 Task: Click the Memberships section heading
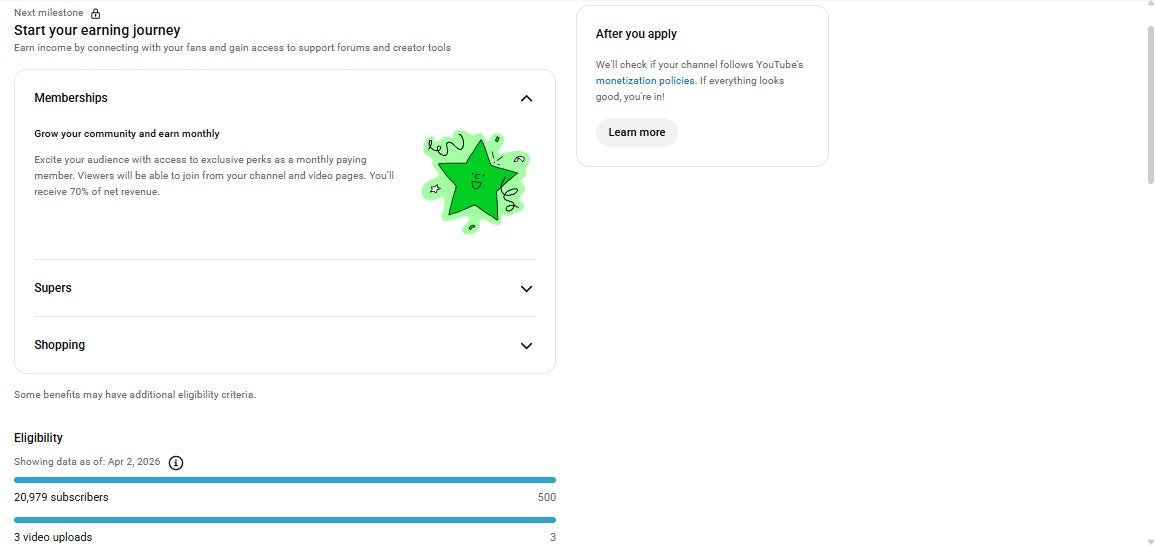[71, 98]
